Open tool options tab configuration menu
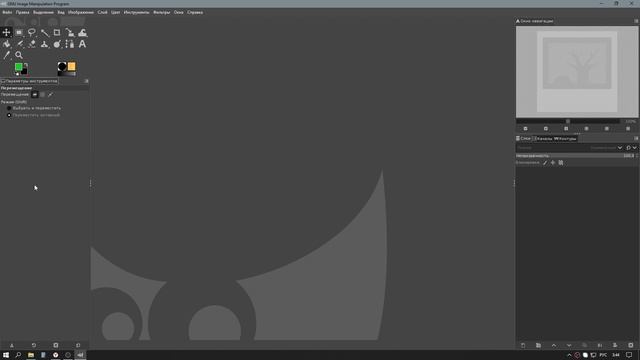Screen dimensions: 640x360 86,81
